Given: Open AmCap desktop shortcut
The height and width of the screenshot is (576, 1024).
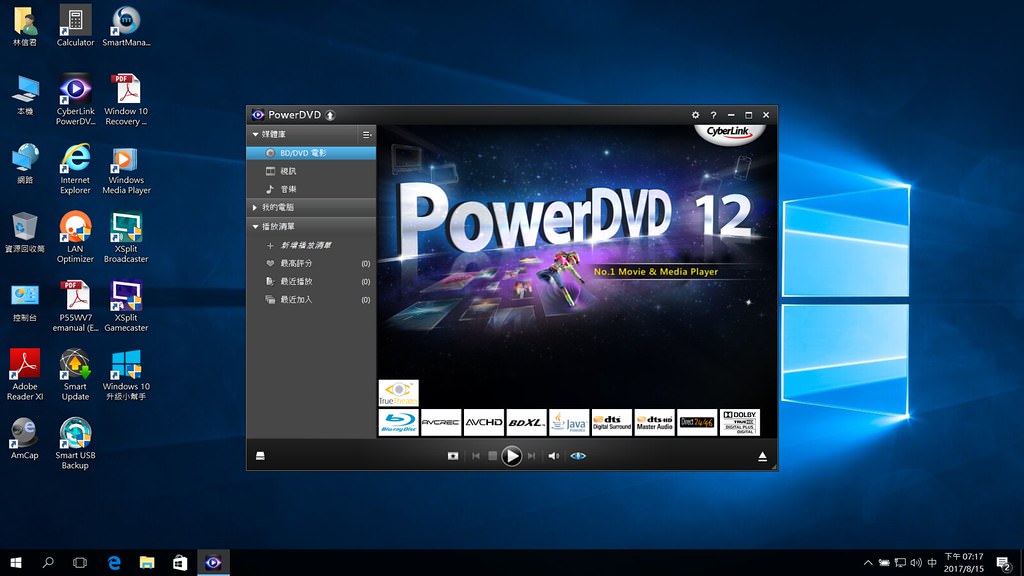Looking at the screenshot, I should (x=25, y=439).
